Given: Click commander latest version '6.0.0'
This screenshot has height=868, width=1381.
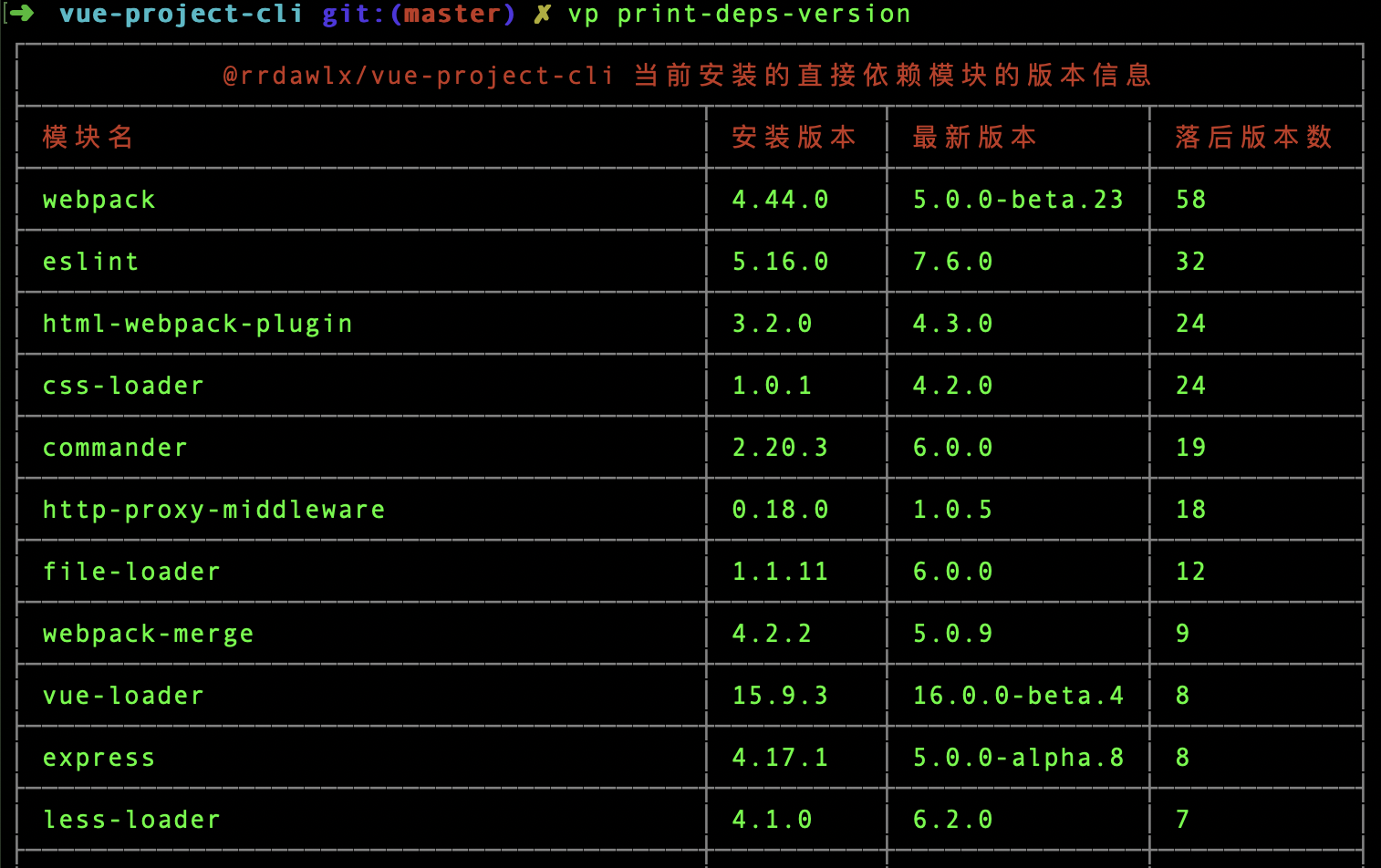Looking at the screenshot, I should pos(953,448).
